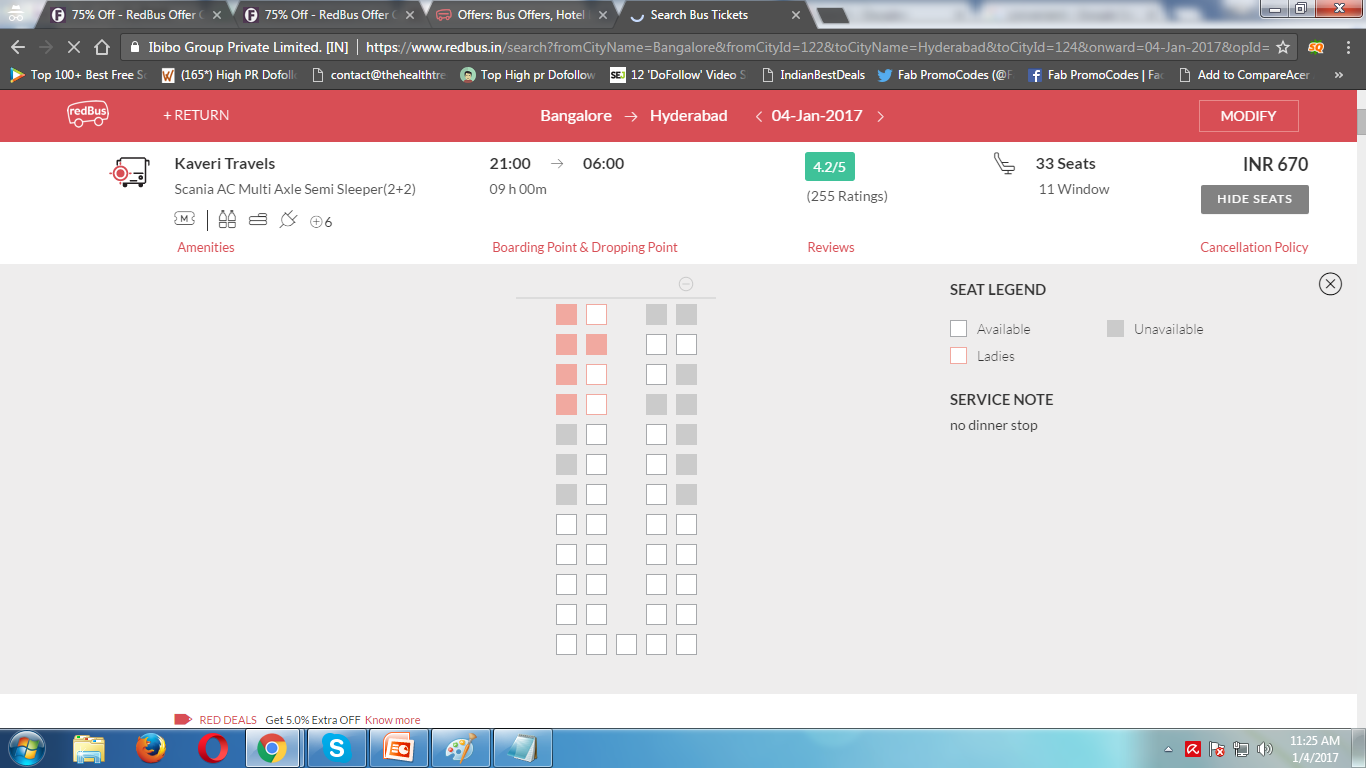Viewport: 1366px width, 768px height.
Task: Go to previous date with left chevron
Action: (x=759, y=116)
